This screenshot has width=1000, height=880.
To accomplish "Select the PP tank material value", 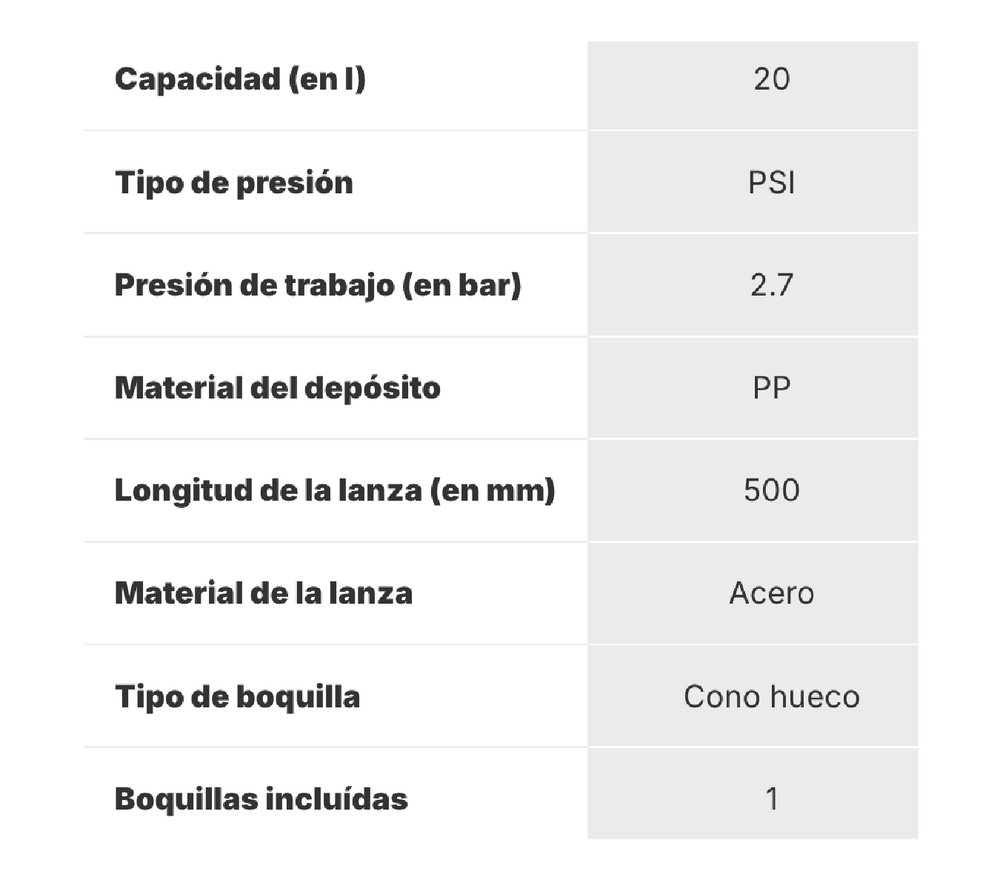I will click(x=771, y=388).
